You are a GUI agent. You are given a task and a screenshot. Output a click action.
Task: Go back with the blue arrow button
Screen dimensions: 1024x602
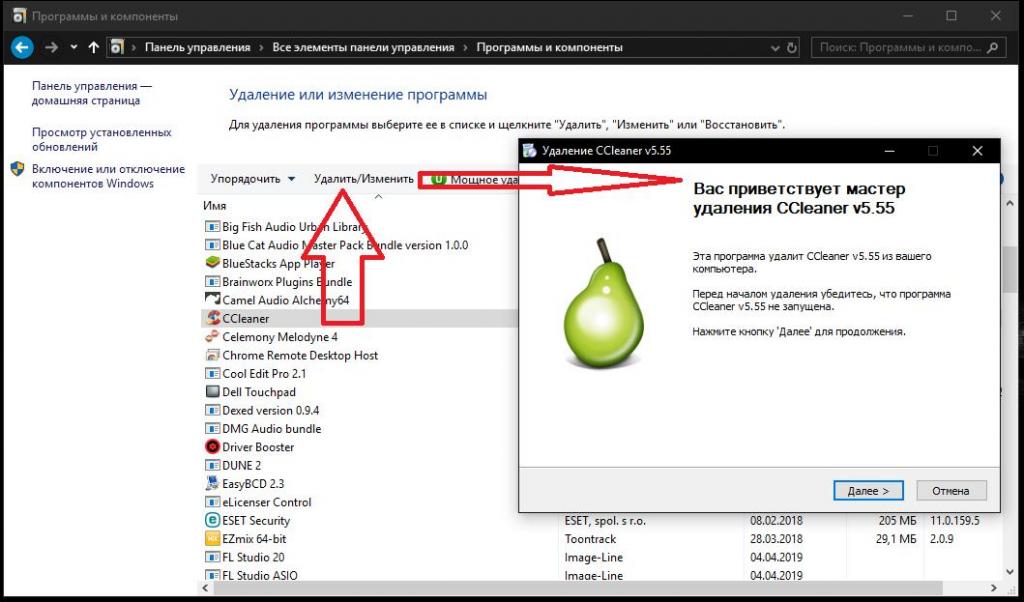[x=22, y=47]
